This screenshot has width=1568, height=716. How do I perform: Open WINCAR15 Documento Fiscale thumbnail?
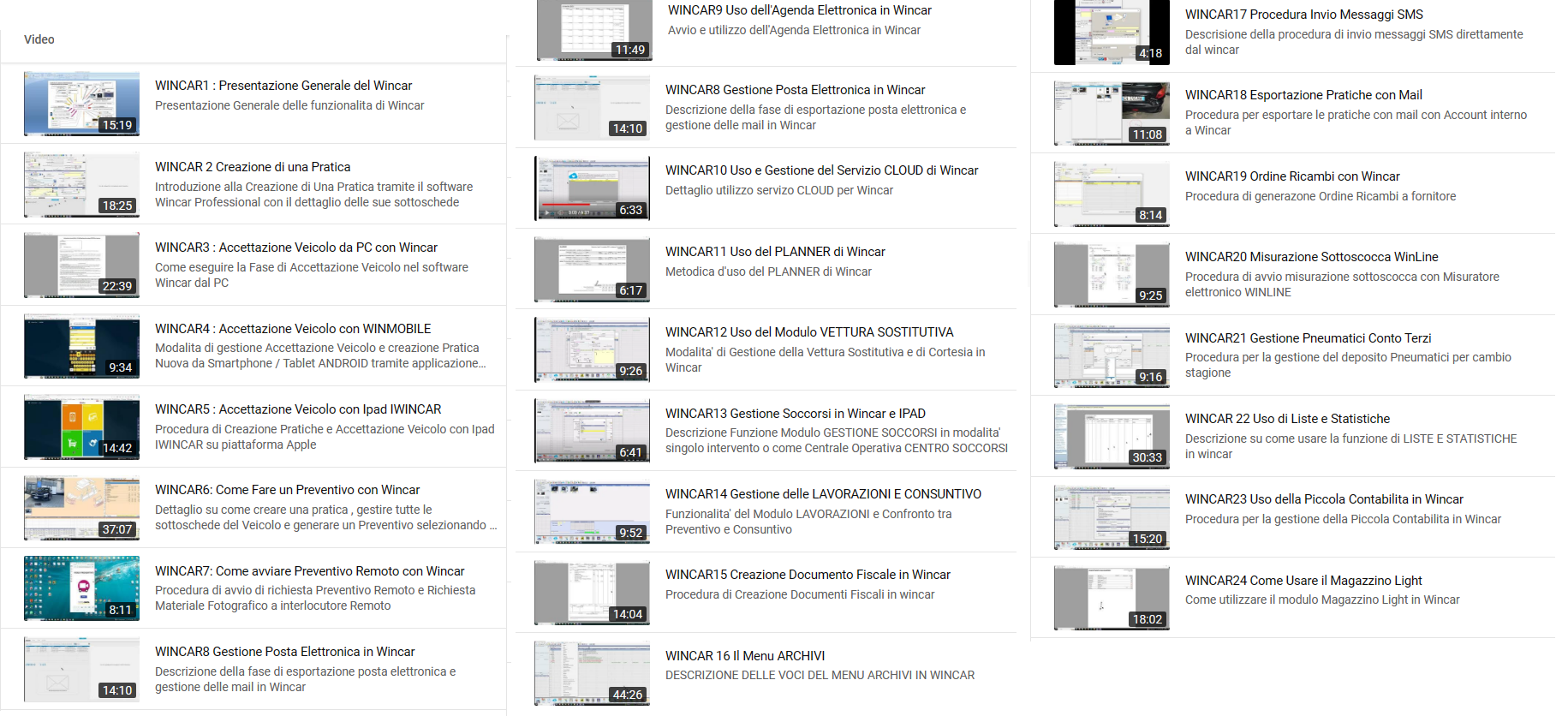592,593
